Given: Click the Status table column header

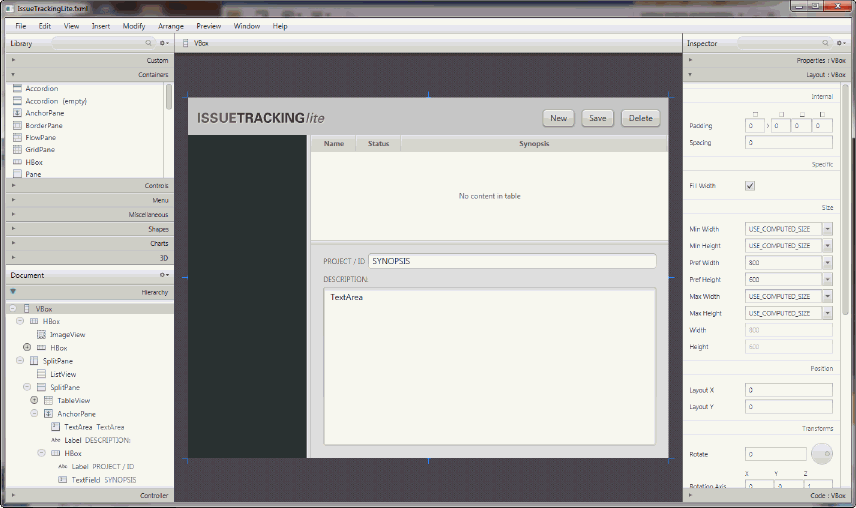Looking at the screenshot, I should pos(378,144).
